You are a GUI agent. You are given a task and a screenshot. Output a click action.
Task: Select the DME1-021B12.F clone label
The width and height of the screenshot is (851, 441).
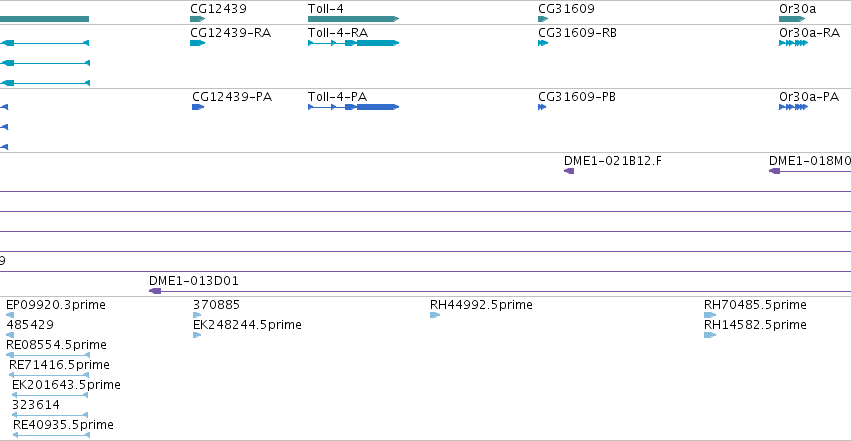point(613,161)
